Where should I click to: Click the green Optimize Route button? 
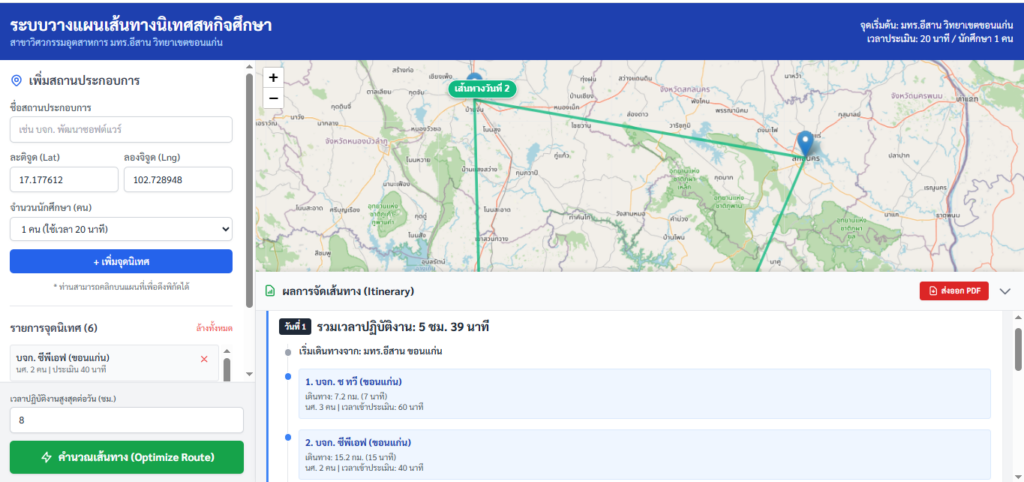(126, 457)
